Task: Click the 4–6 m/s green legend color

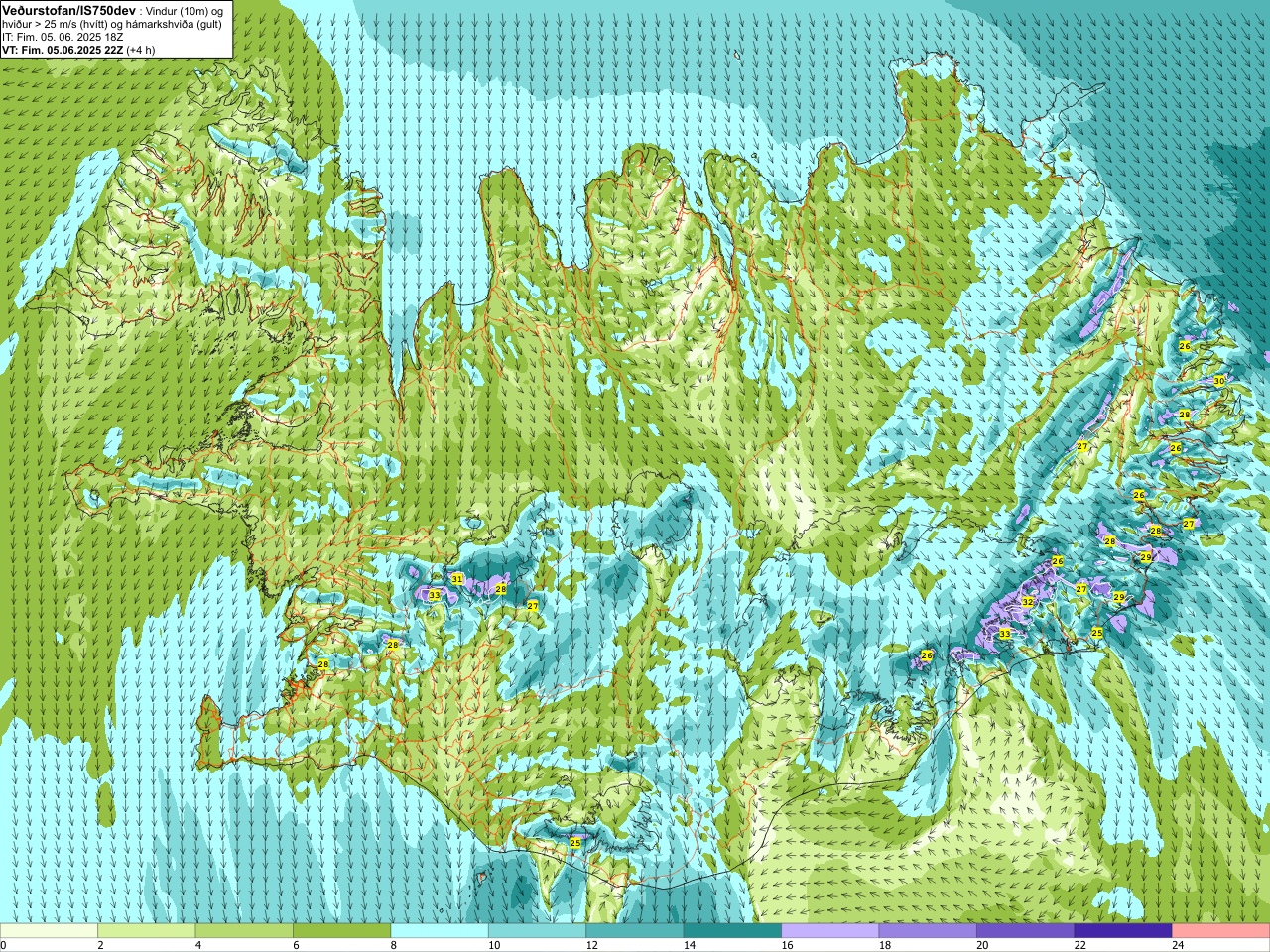Action: tap(244, 931)
